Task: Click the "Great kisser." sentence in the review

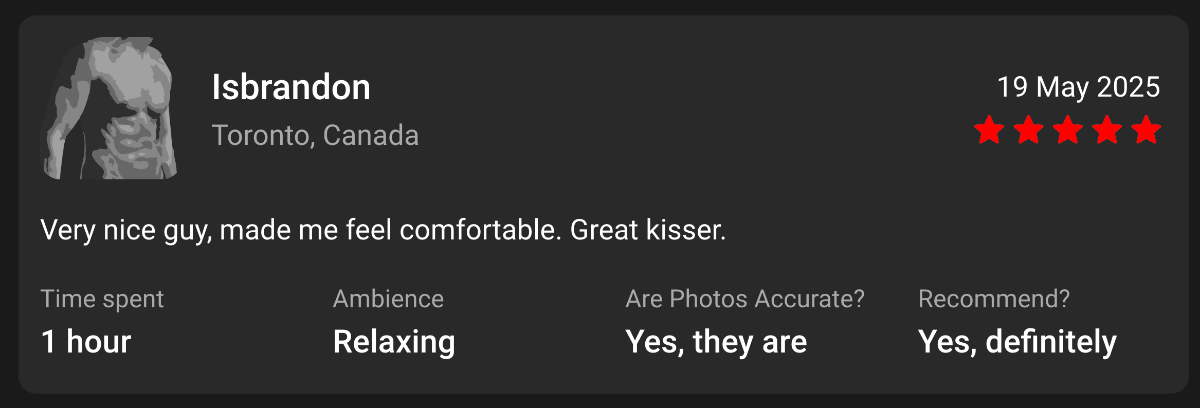Action: click(x=648, y=231)
